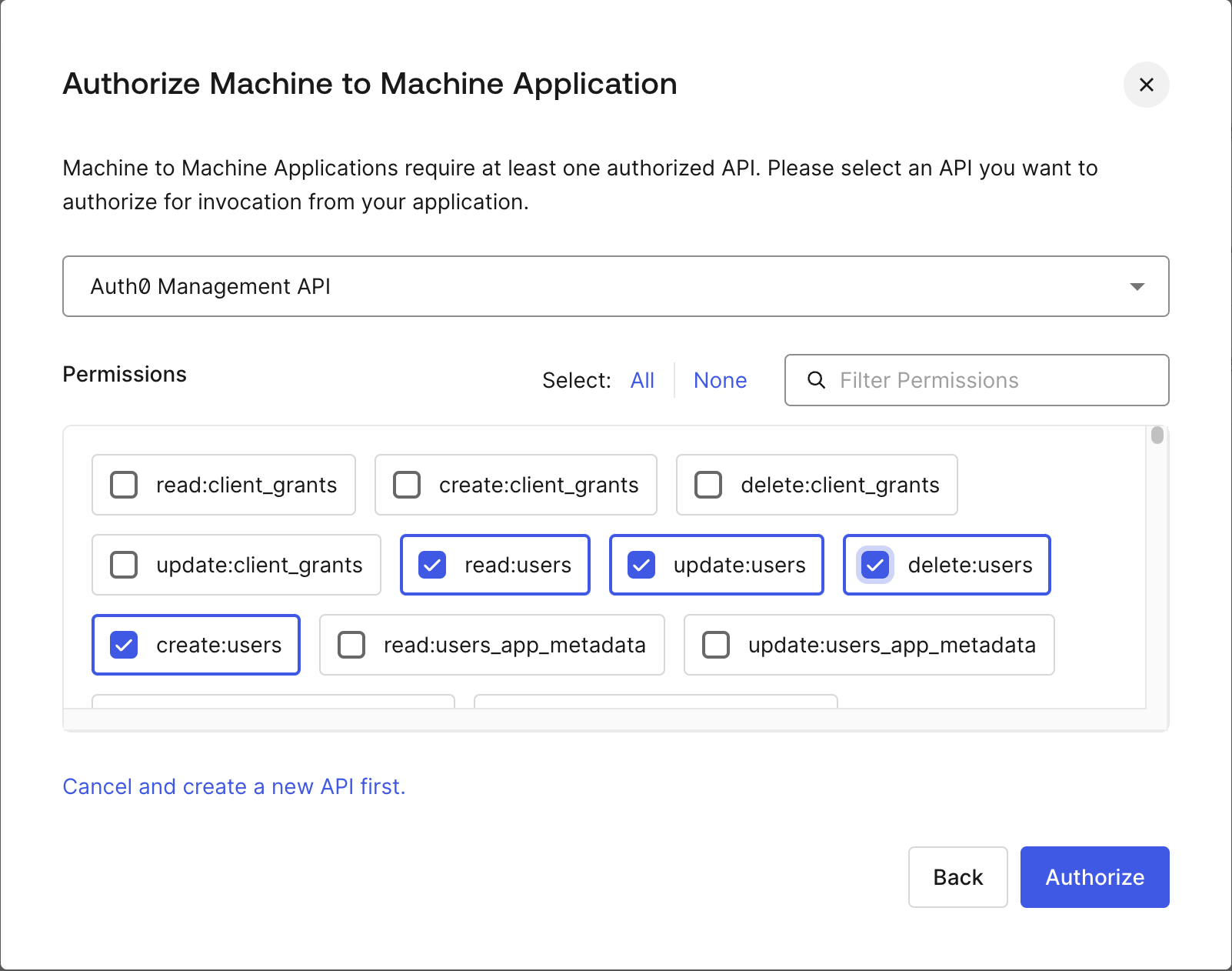This screenshot has width=1232, height=971.
Task: Click the Permissions heading text
Action: click(x=125, y=374)
